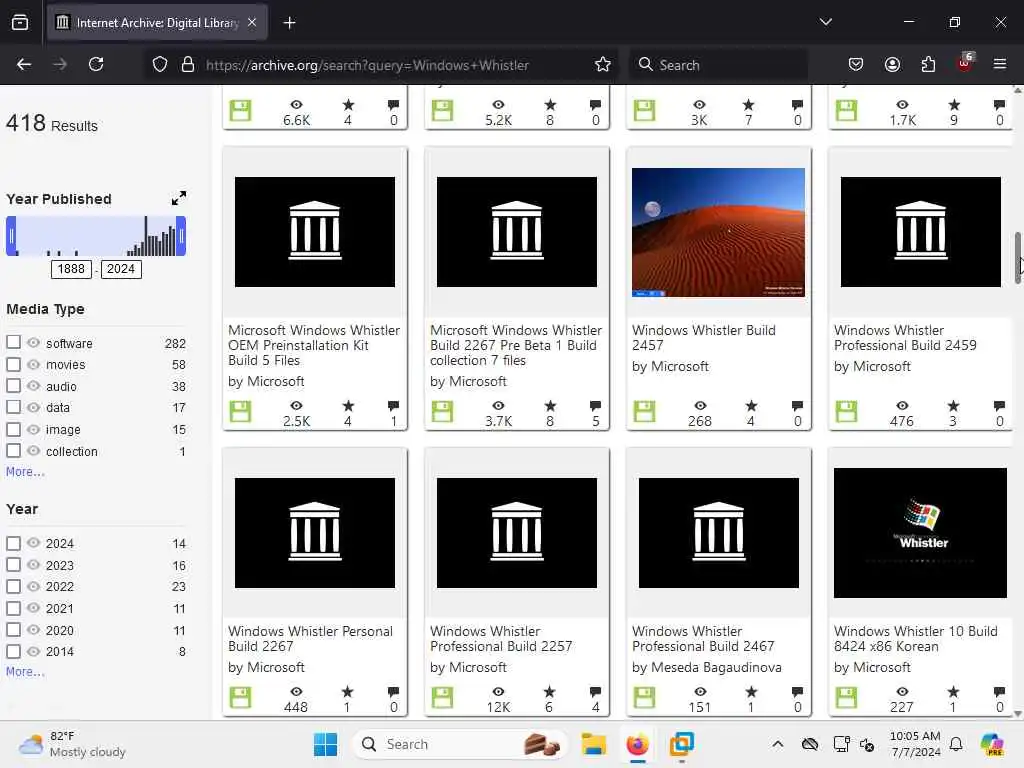Click the address bar URL

click(367, 65)
